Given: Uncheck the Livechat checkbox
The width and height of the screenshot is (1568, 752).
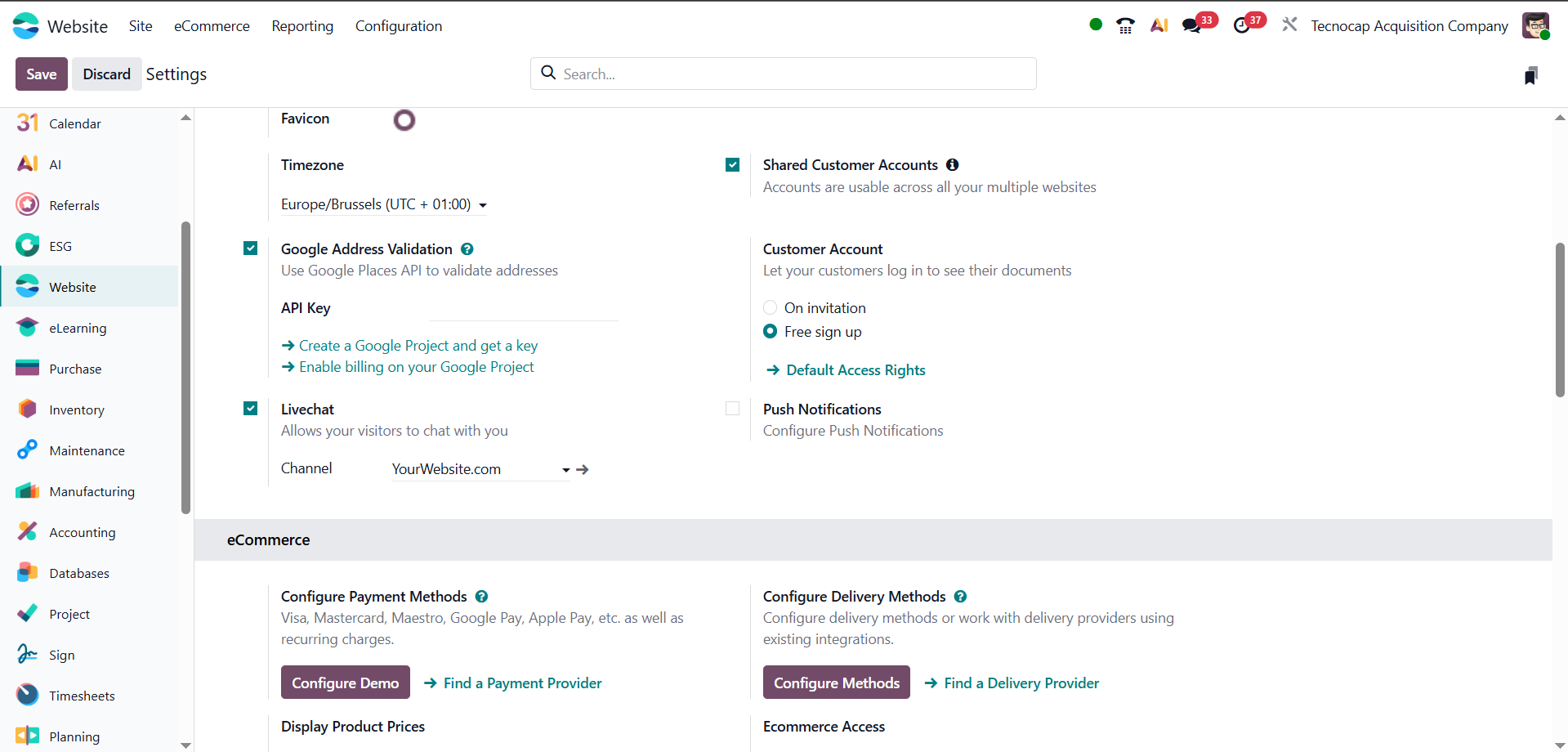Looking at the screenshot, I should tap(251, 409).
